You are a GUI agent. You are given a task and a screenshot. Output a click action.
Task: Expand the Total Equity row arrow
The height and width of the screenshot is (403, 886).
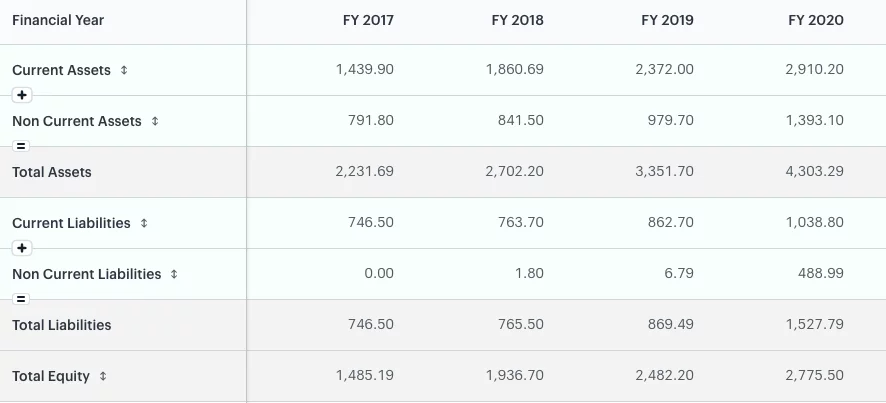tap(103, 376)
